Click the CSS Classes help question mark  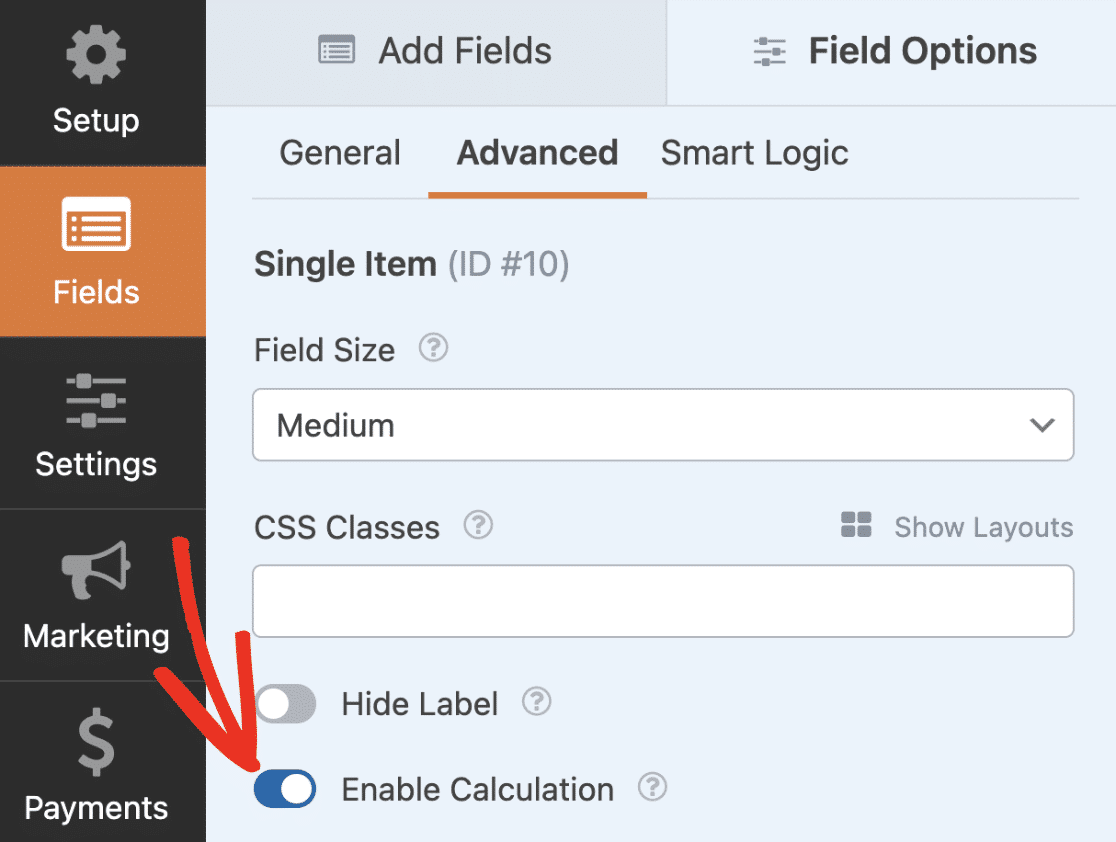pos(478,525)
